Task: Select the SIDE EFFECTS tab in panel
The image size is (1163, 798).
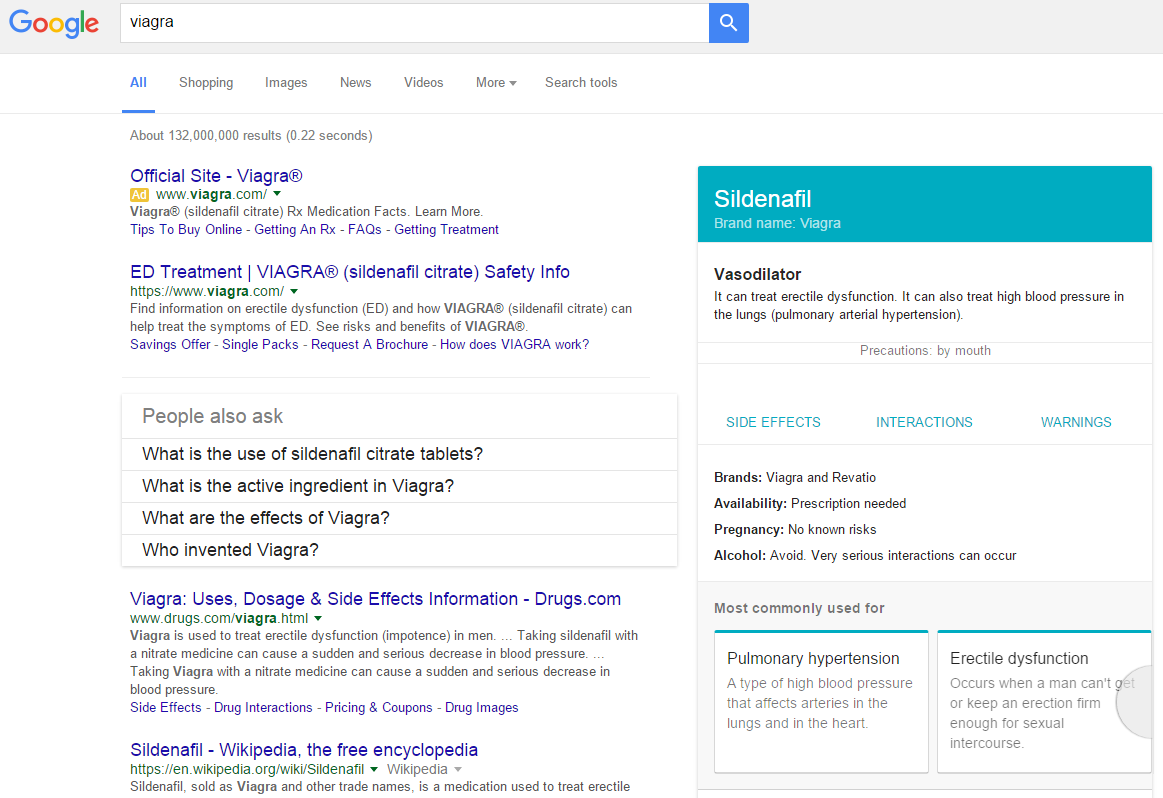Action: pos(773,422)
